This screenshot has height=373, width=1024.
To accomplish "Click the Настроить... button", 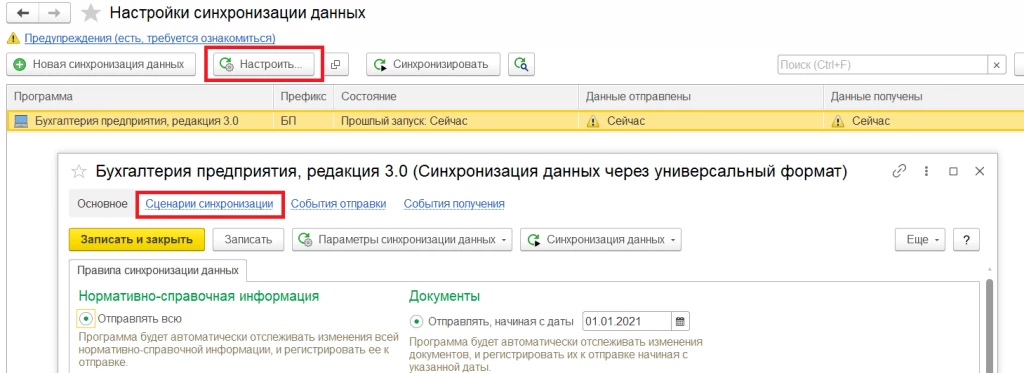I will tap(264, 64).
